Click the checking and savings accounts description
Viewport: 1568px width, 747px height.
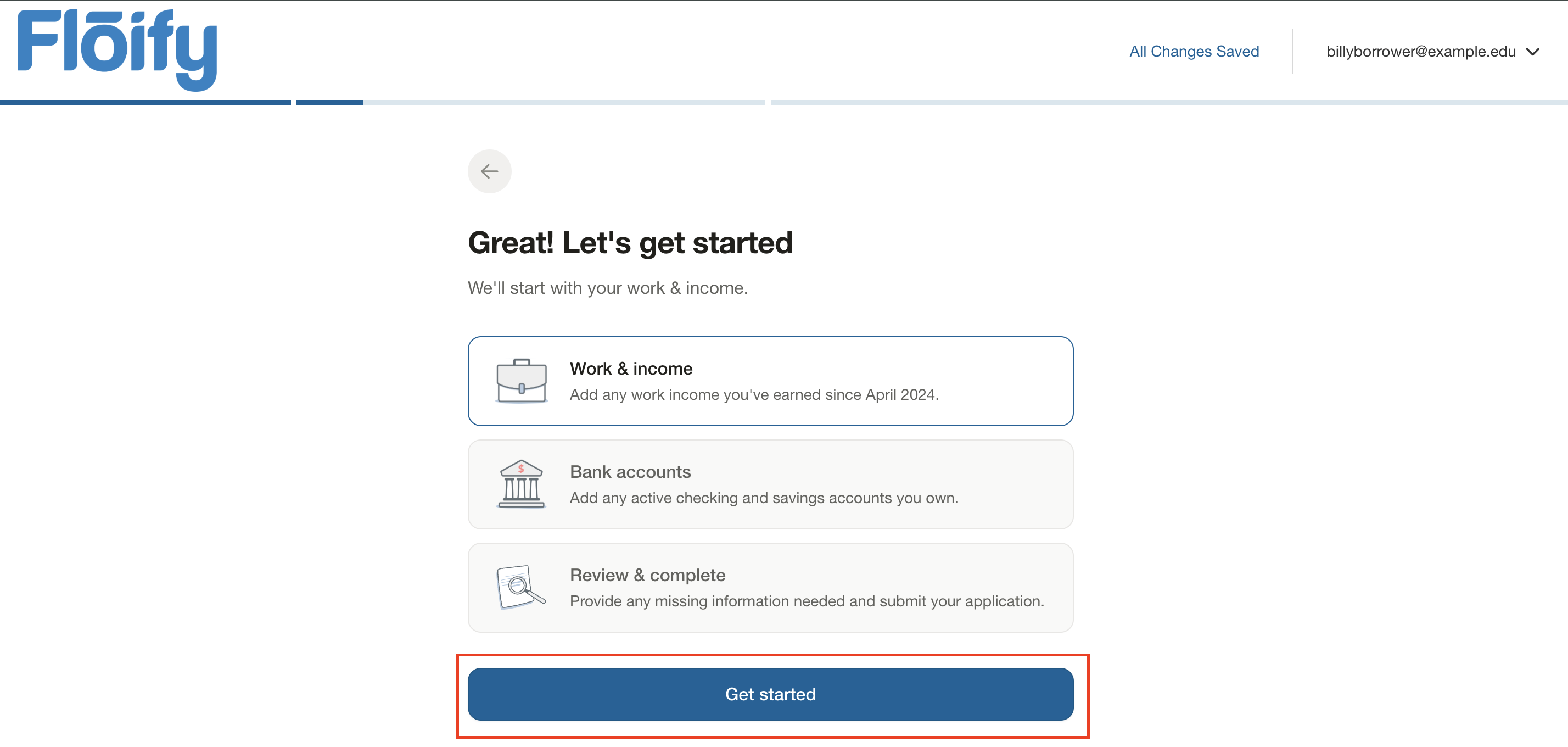coord(763,498)
